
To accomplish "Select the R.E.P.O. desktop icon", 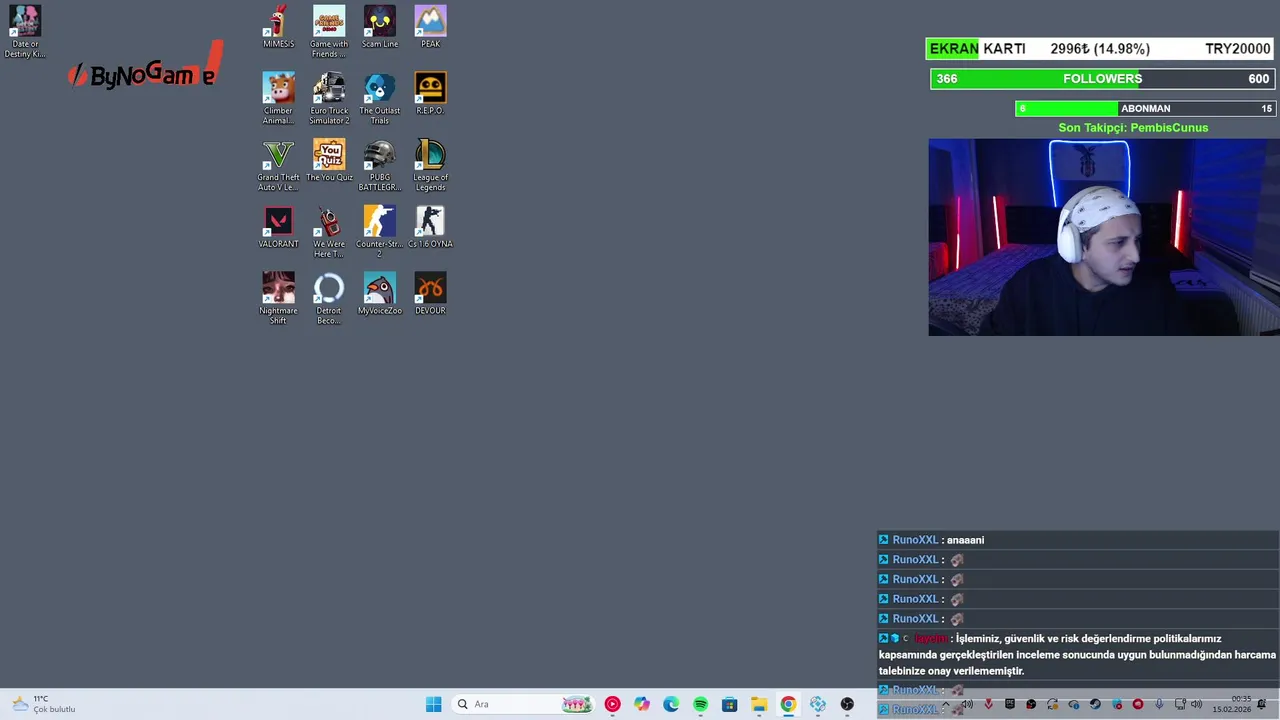I will (x=430, y=93).
